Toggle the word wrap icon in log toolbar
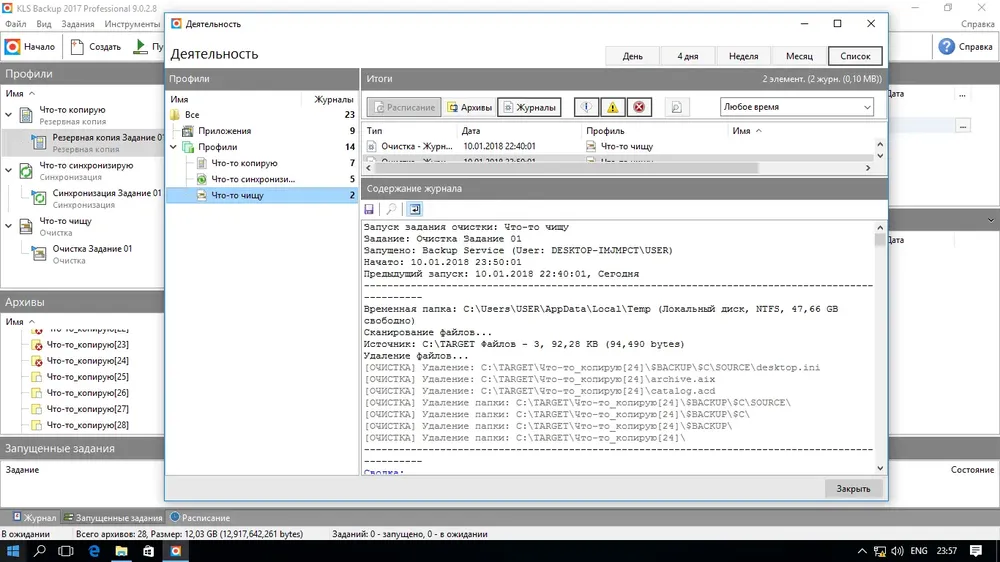The width and height of the screenshot is (1000, 562). tap(415, 209)
